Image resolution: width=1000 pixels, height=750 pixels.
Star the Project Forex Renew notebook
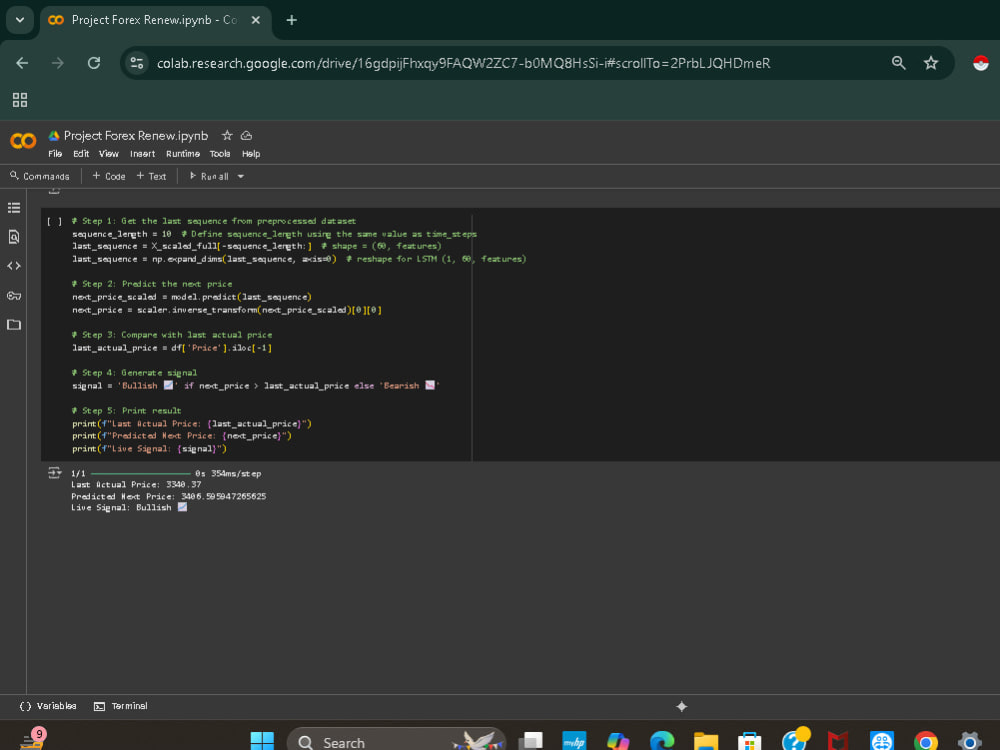227,135
